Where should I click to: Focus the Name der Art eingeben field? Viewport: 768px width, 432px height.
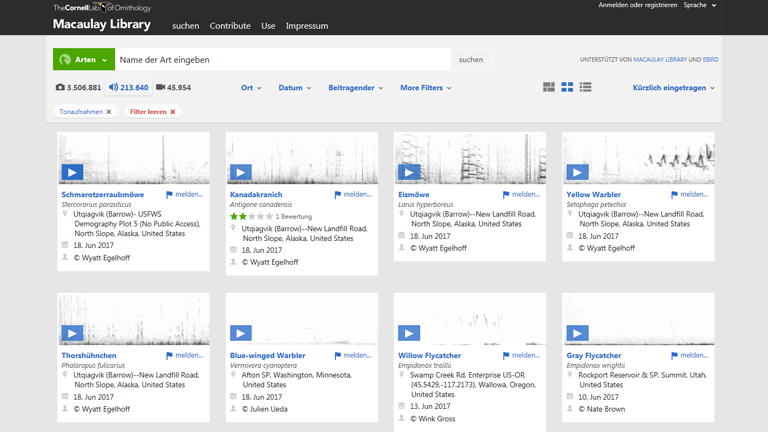[283, 59]
